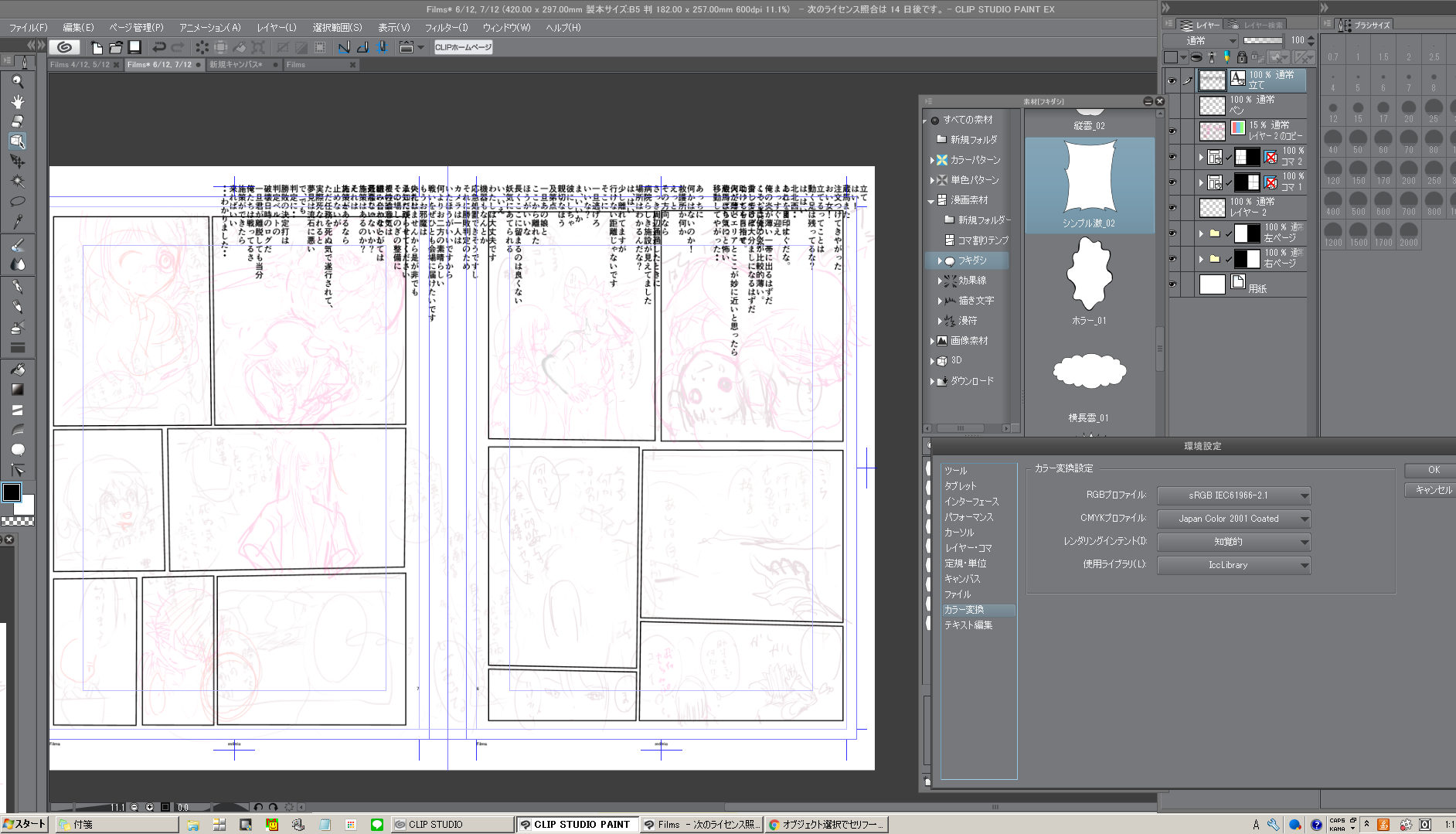Open the CMYKプロファイル dropdown
The height and width of the screenshot is (834, 1456).
tap(1233, 519)
